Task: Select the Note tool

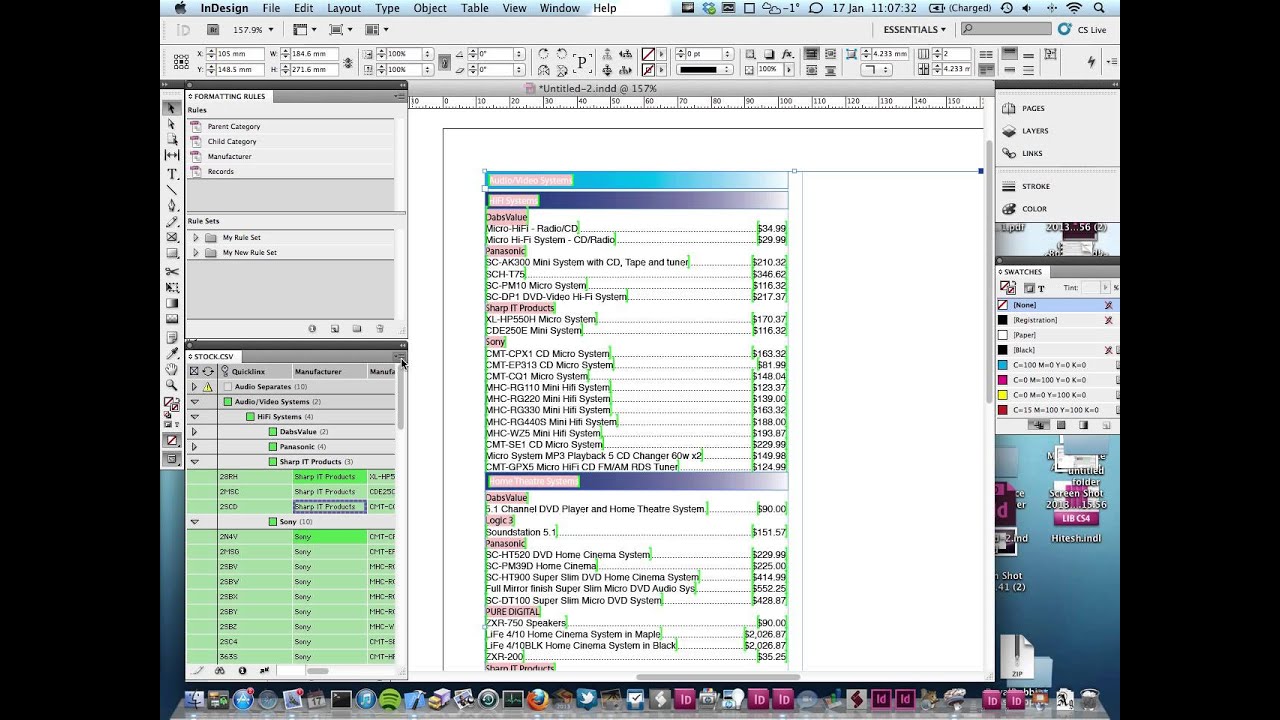Action: click(x=171, y=336)
